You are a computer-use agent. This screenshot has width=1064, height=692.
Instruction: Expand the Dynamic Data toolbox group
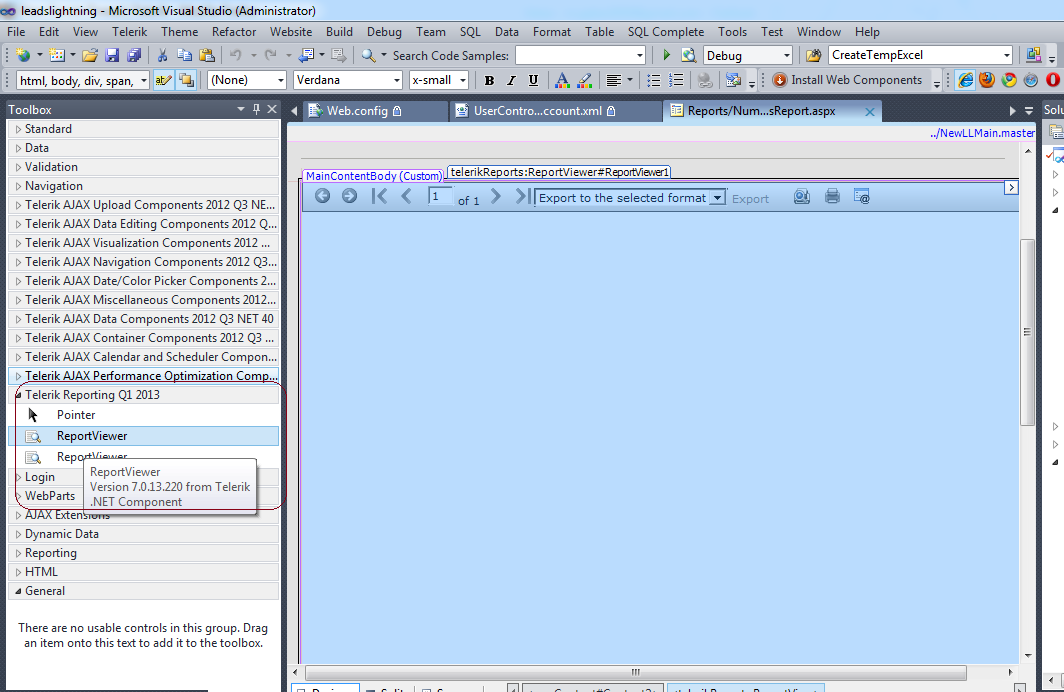[x=18, y=534]
